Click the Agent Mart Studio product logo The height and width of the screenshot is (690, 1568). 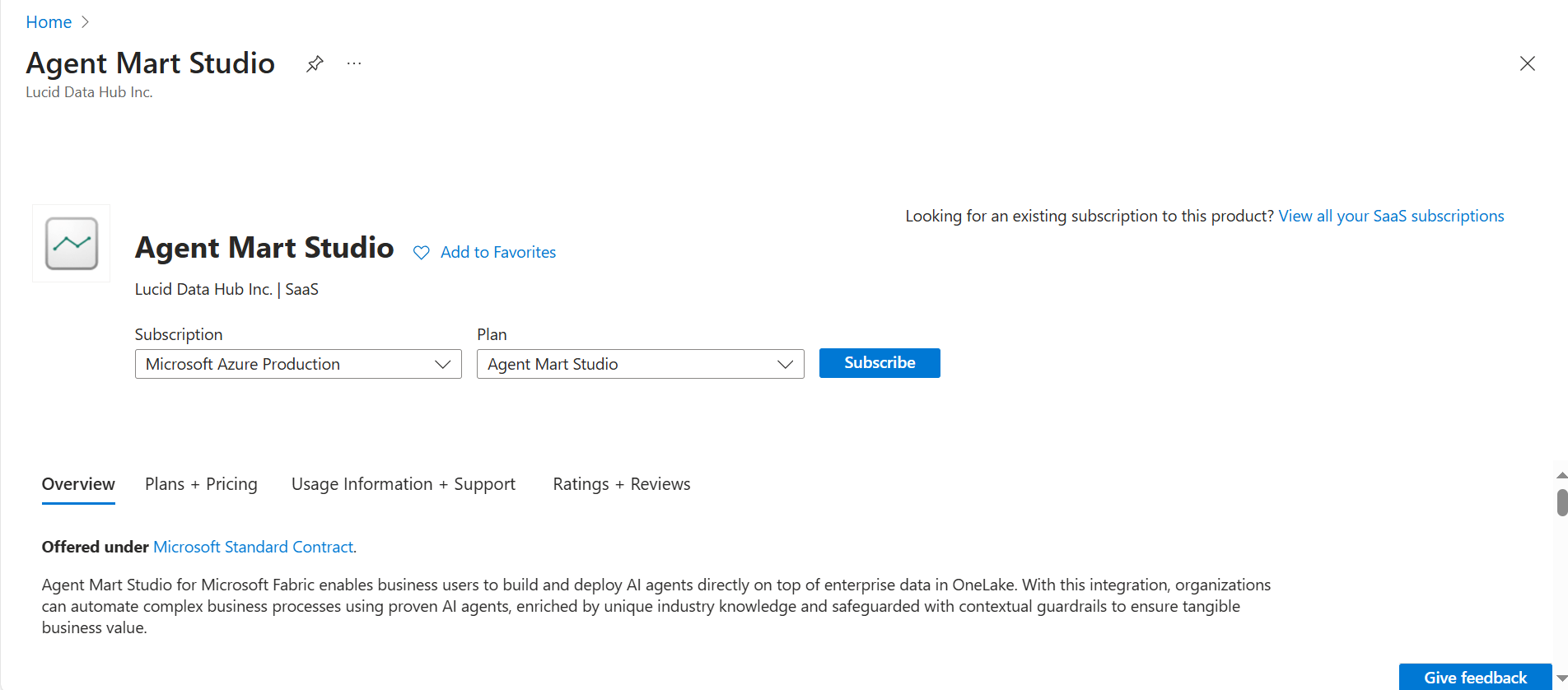(72, 244)
